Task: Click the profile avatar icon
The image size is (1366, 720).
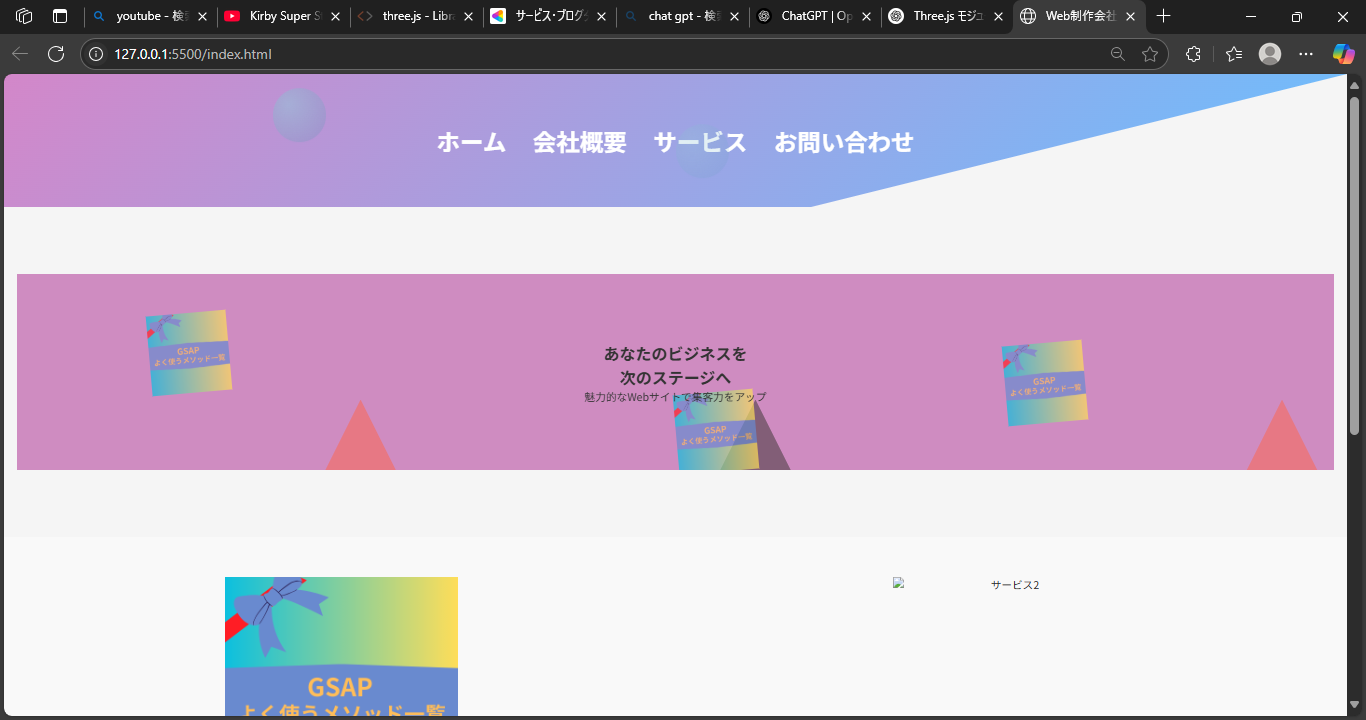Action: coord(1270,53)
